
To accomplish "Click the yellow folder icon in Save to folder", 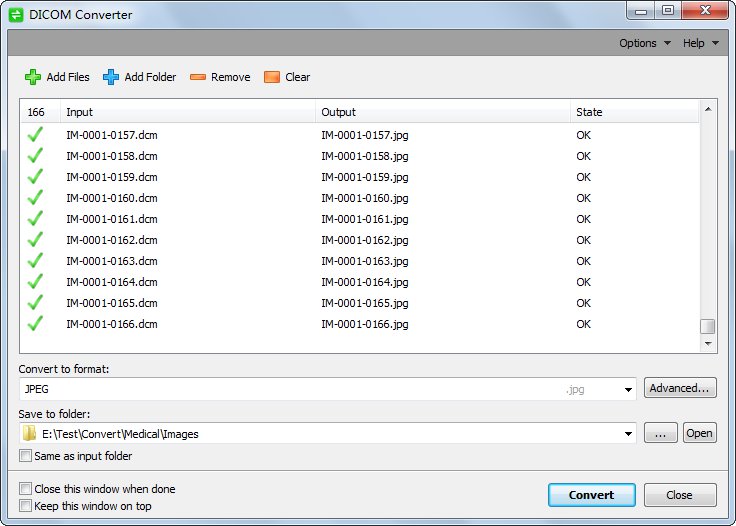I will [30, 433].
